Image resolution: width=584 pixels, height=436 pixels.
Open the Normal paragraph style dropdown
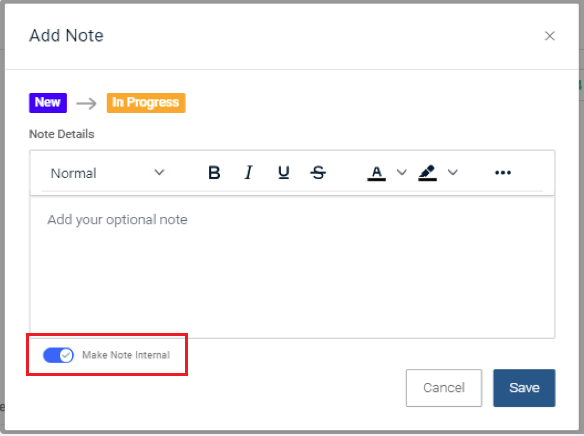coord(107,173)
